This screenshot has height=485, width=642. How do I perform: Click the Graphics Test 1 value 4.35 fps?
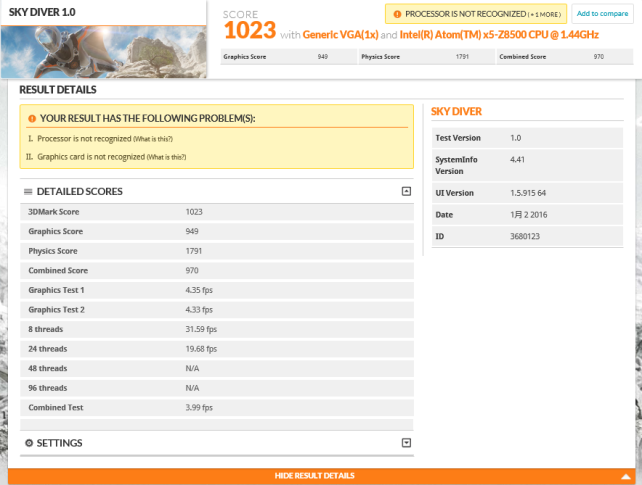pyautogui.click(x=199, y=290)
